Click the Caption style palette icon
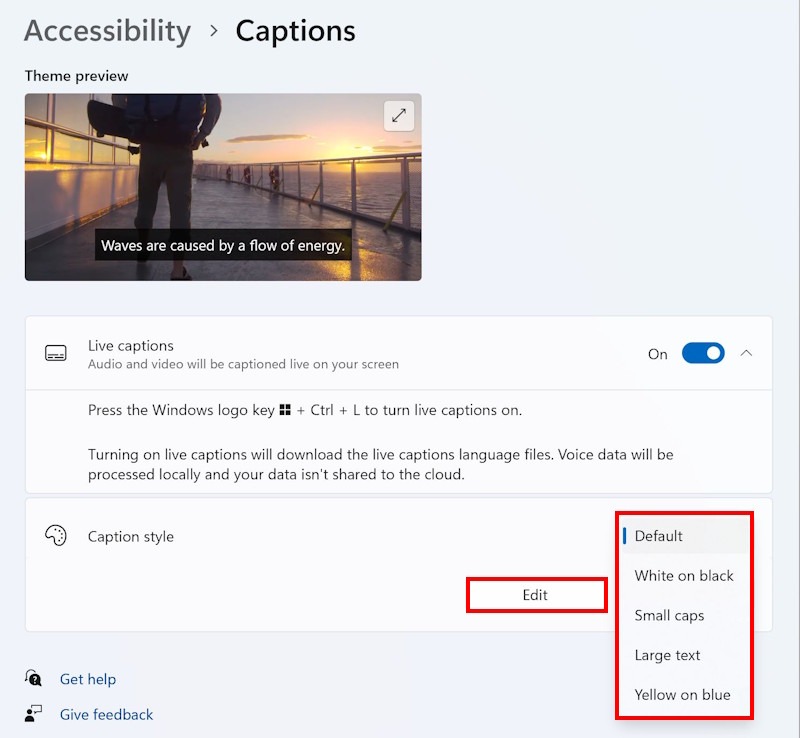This screenshot has width=800, height=738. [56, 536]
